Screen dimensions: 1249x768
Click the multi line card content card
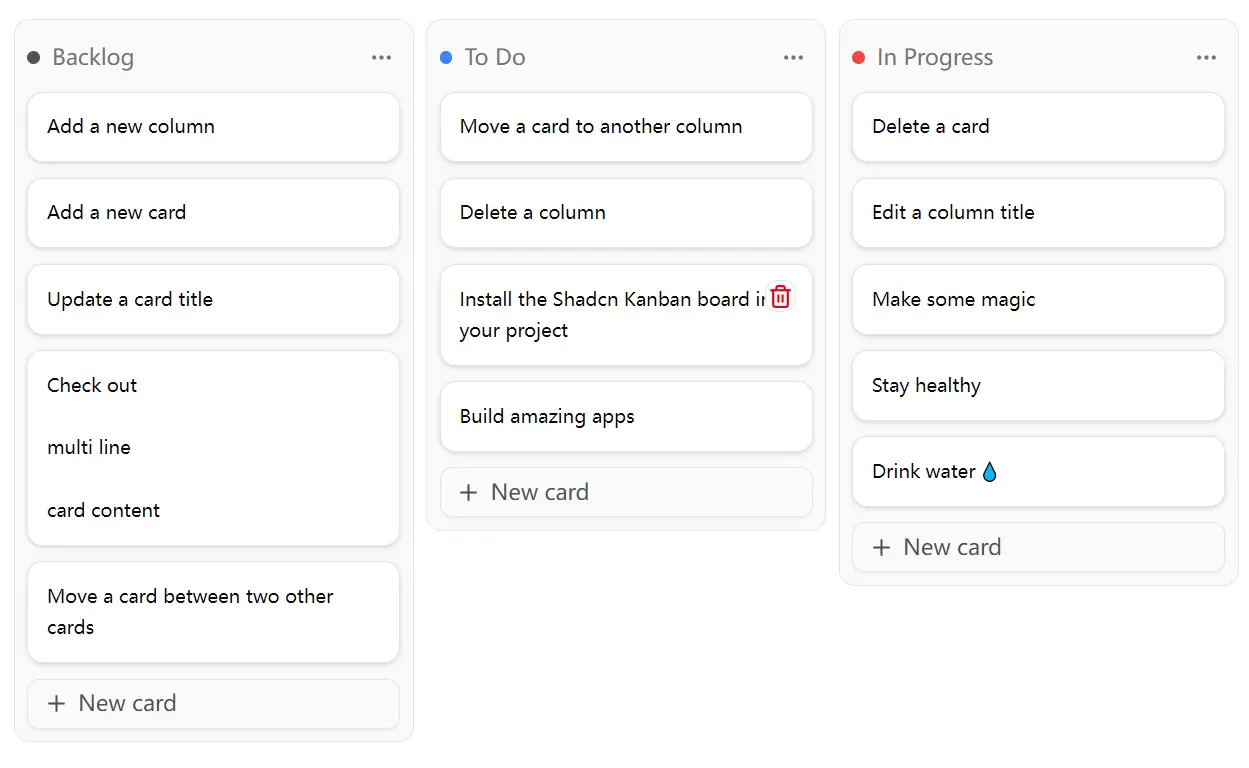(213, 448)
